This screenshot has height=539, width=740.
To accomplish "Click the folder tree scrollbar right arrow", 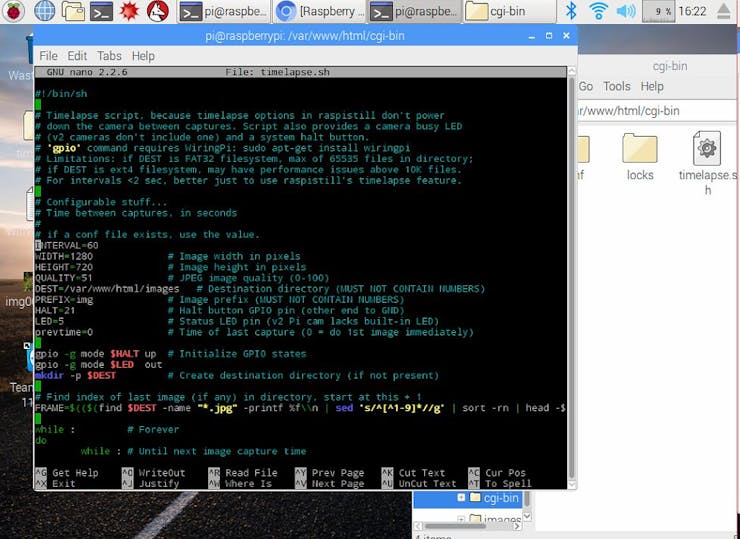I will pyautogui.click(x=517, y=526).
